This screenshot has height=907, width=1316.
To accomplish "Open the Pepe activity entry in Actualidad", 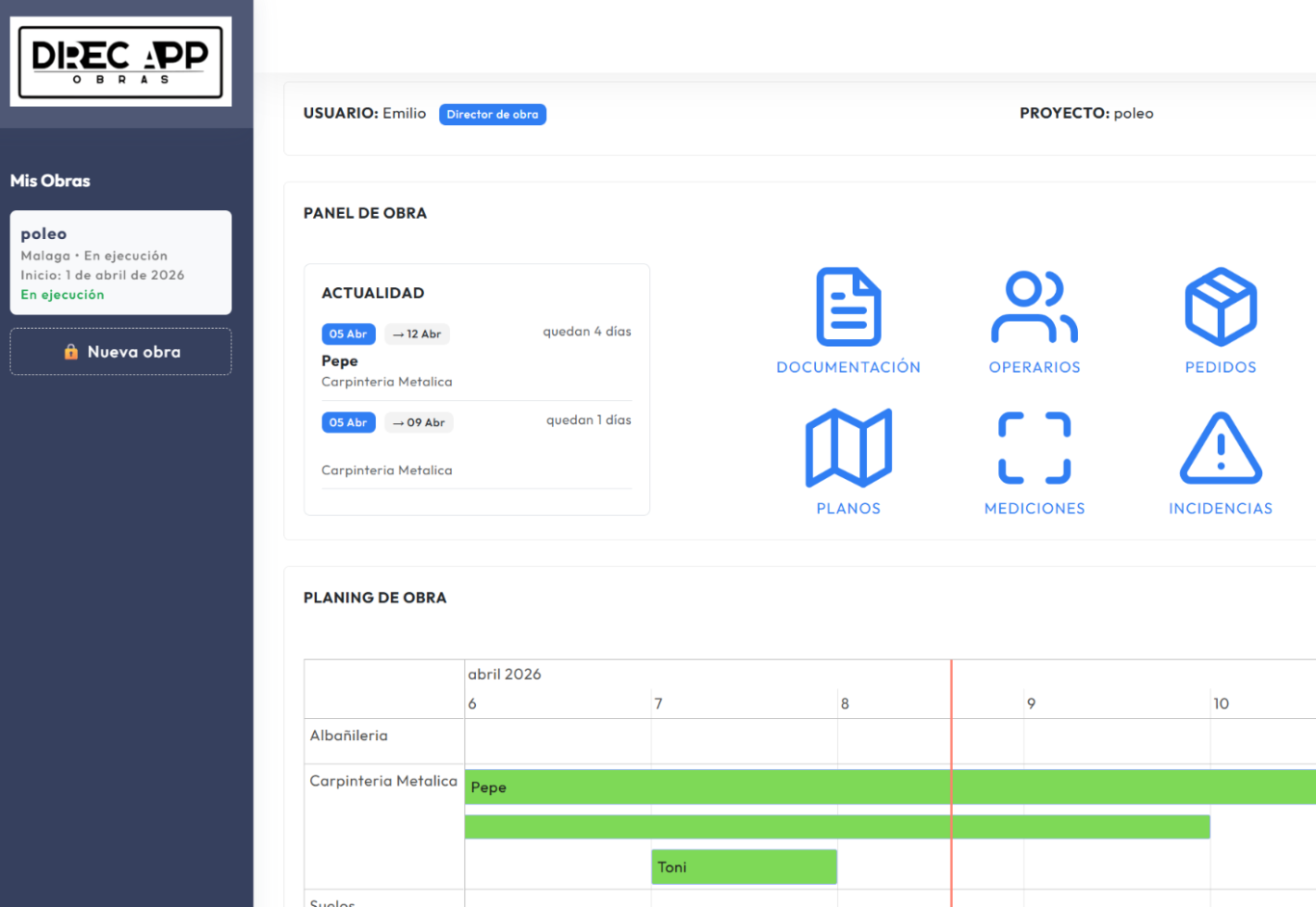I will (x=340, y=360).
